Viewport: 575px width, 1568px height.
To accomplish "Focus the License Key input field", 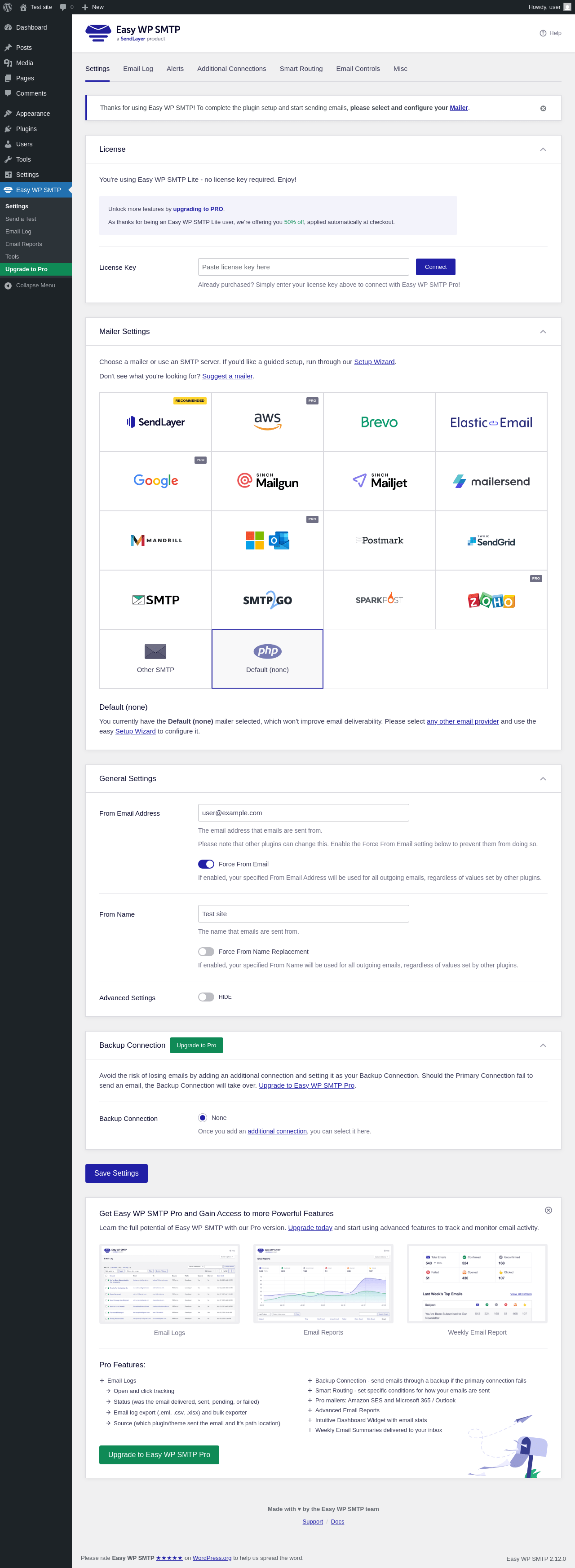I will [303, 267].
